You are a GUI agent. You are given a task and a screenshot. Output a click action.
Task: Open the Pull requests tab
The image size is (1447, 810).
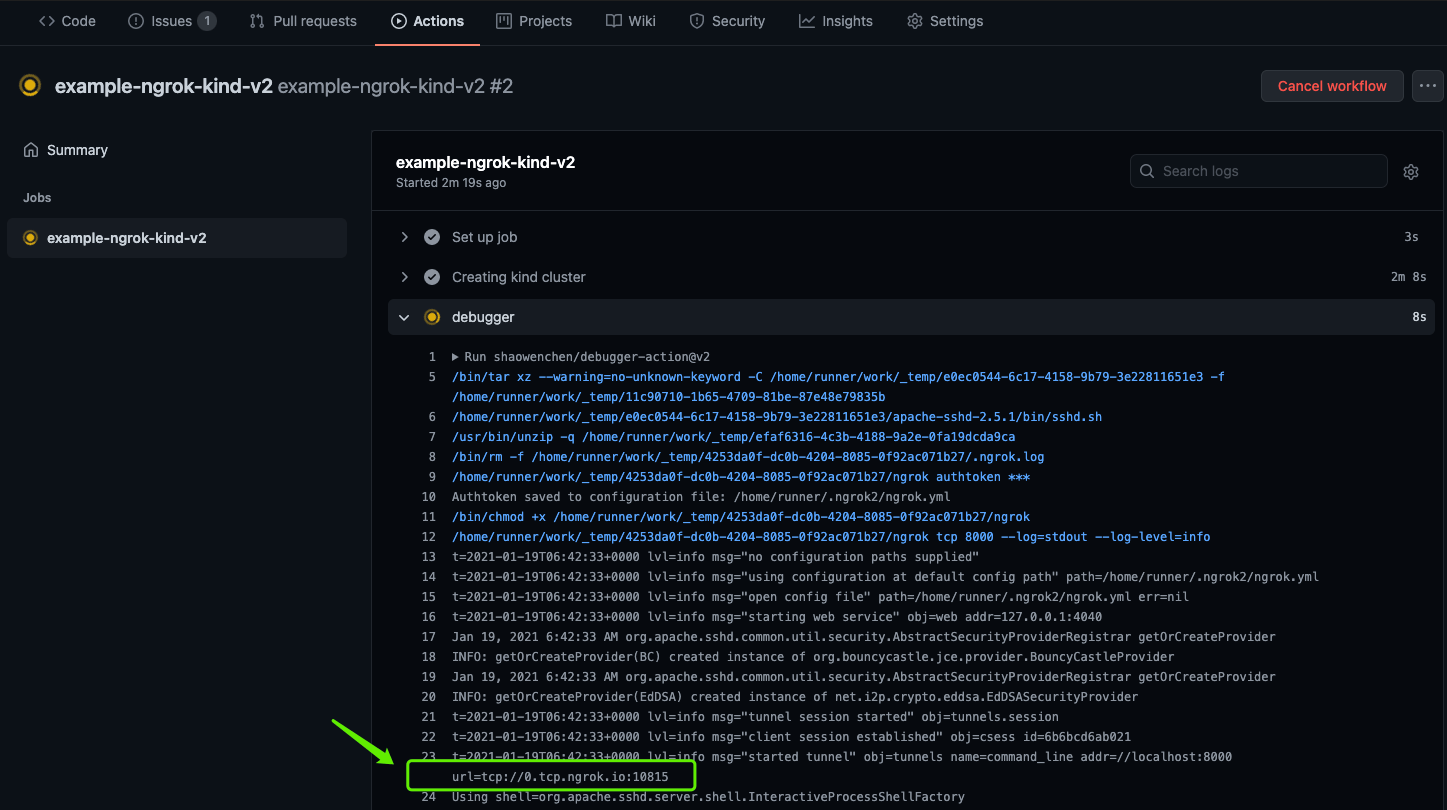[303, 21]
